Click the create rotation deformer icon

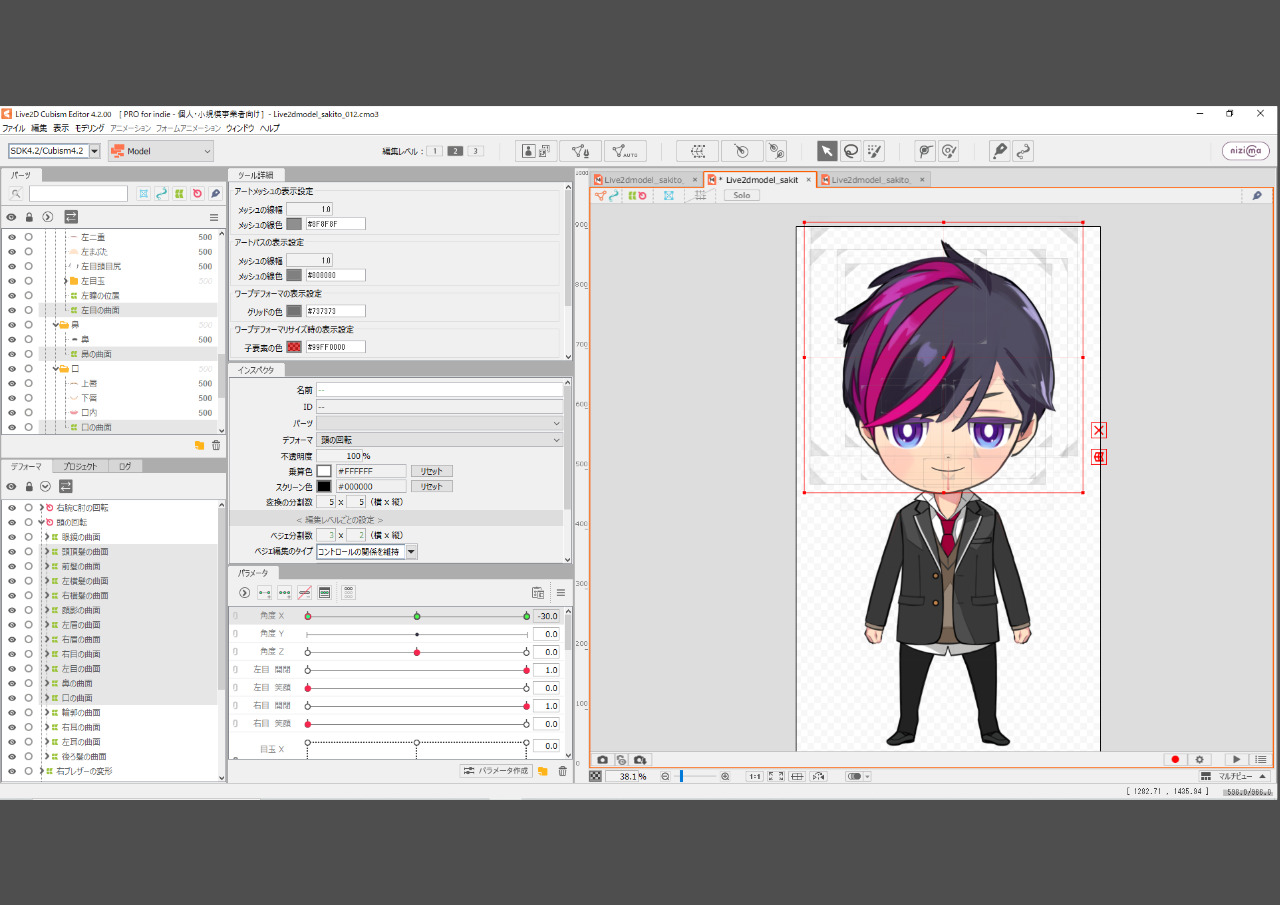[x=741, y=151]
